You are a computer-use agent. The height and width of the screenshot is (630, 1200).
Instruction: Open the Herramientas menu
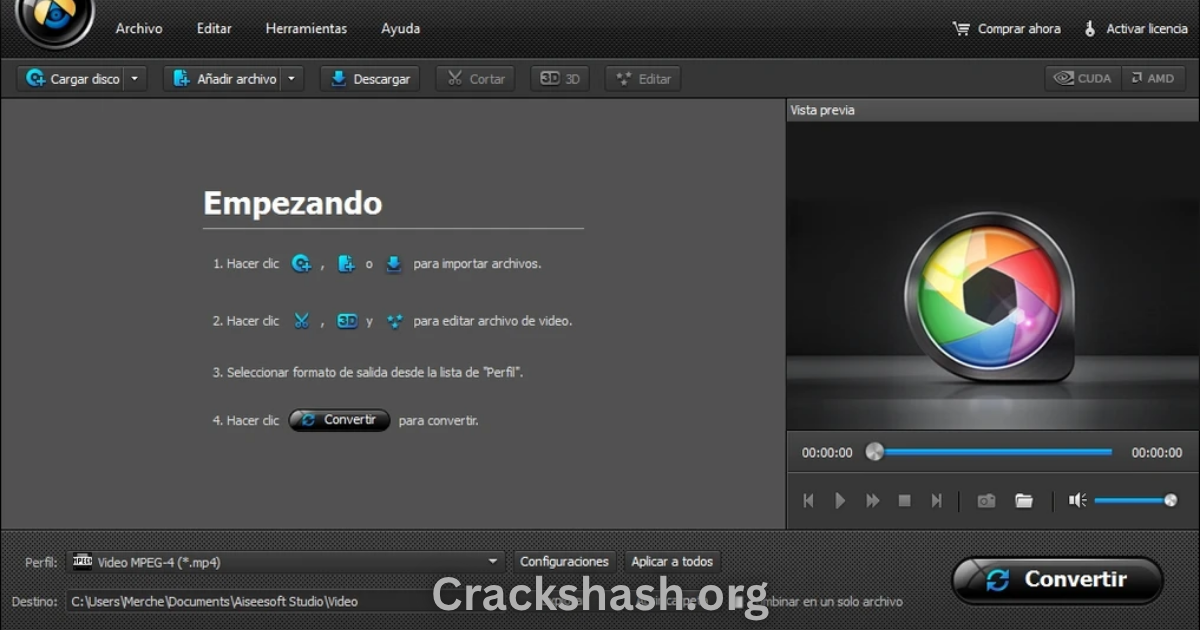coord(306,29)
